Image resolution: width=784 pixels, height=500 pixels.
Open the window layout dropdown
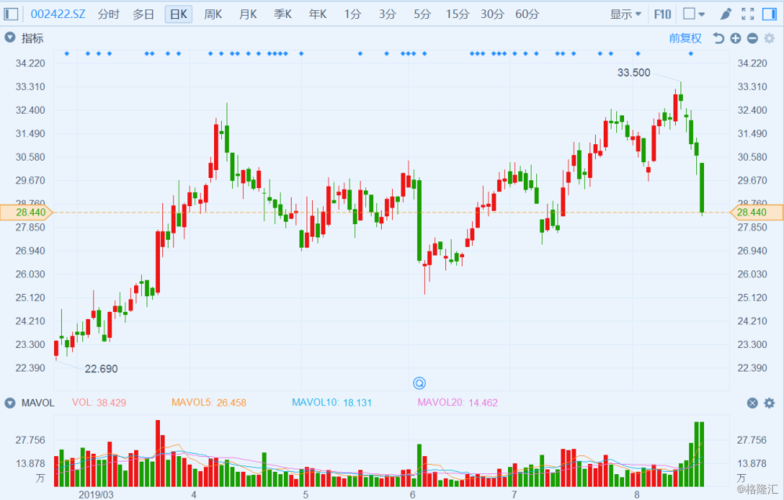coord(693,14)
